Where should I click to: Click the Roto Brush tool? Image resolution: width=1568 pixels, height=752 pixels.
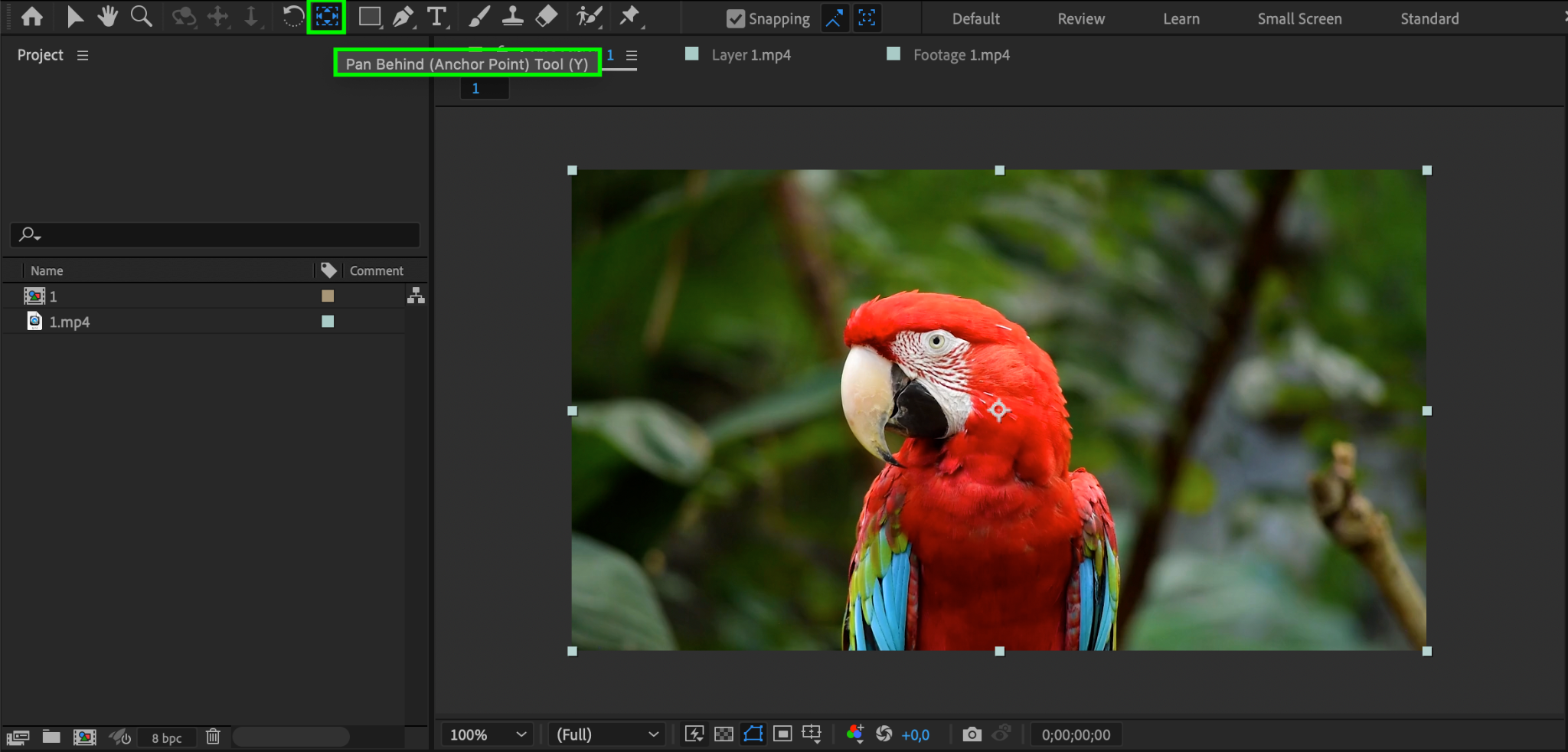(x=588, y=17)
